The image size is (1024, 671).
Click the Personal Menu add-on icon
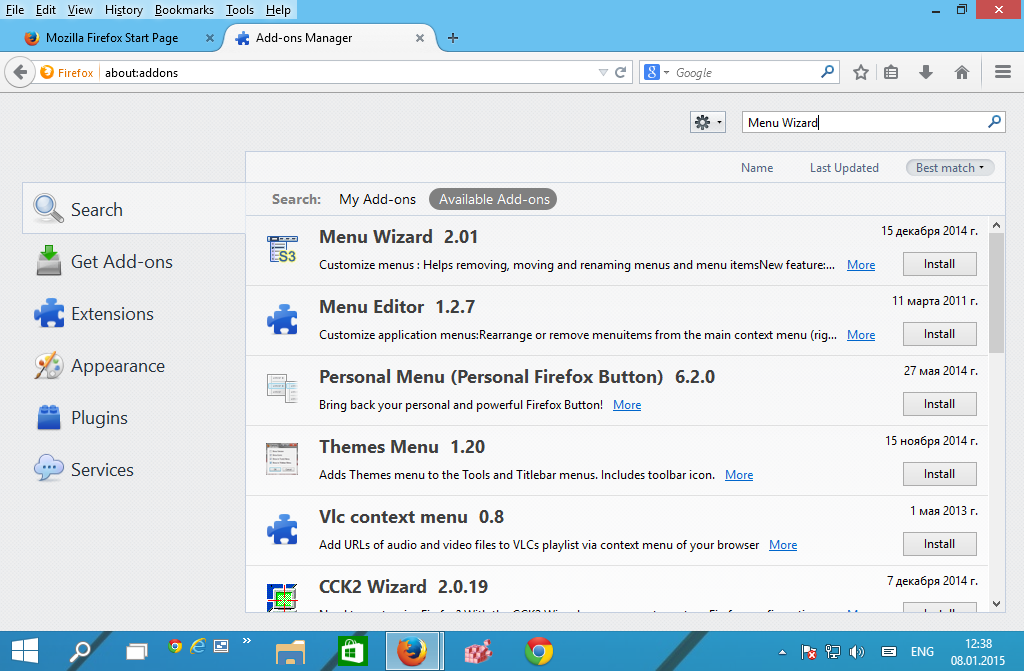pyautogui.click(x=282, y=389)
